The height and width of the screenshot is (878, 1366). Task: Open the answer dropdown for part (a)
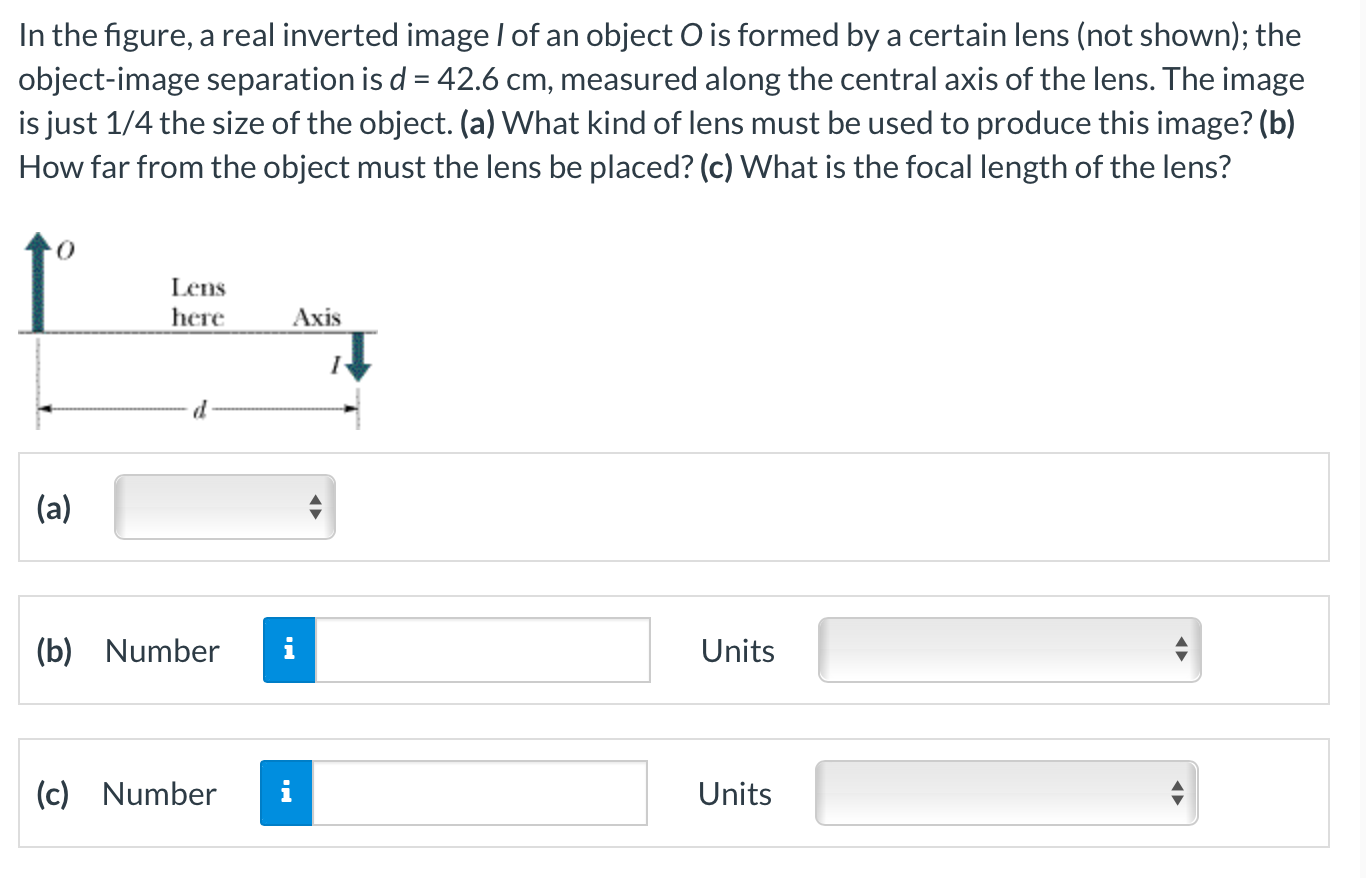(x=225, y=507)
